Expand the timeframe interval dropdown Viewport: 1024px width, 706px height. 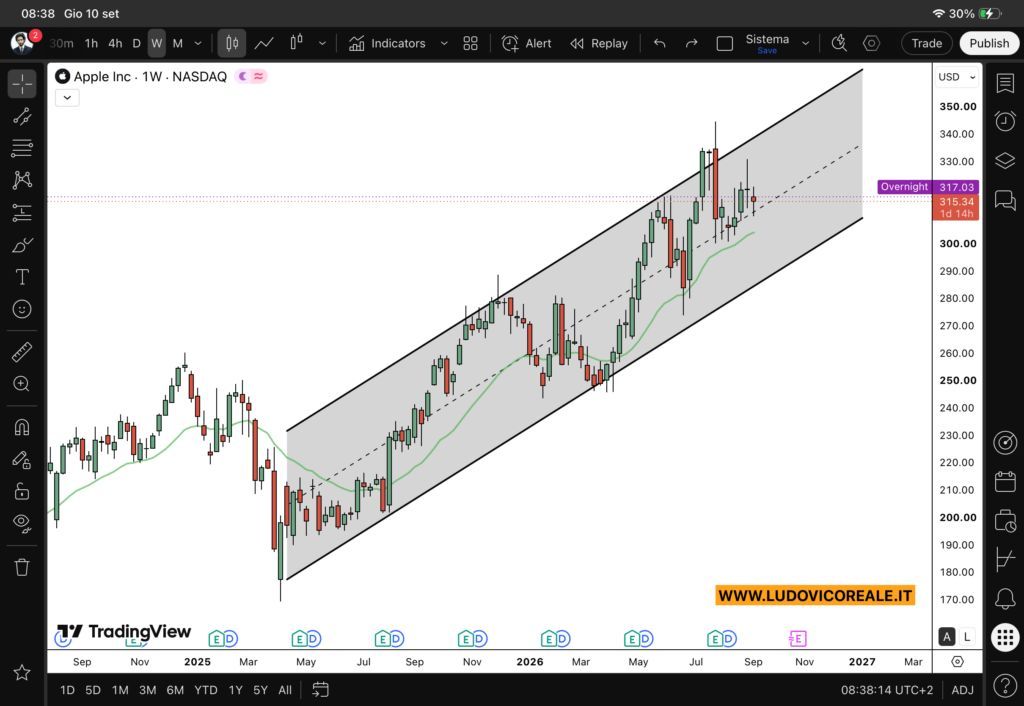198,43
